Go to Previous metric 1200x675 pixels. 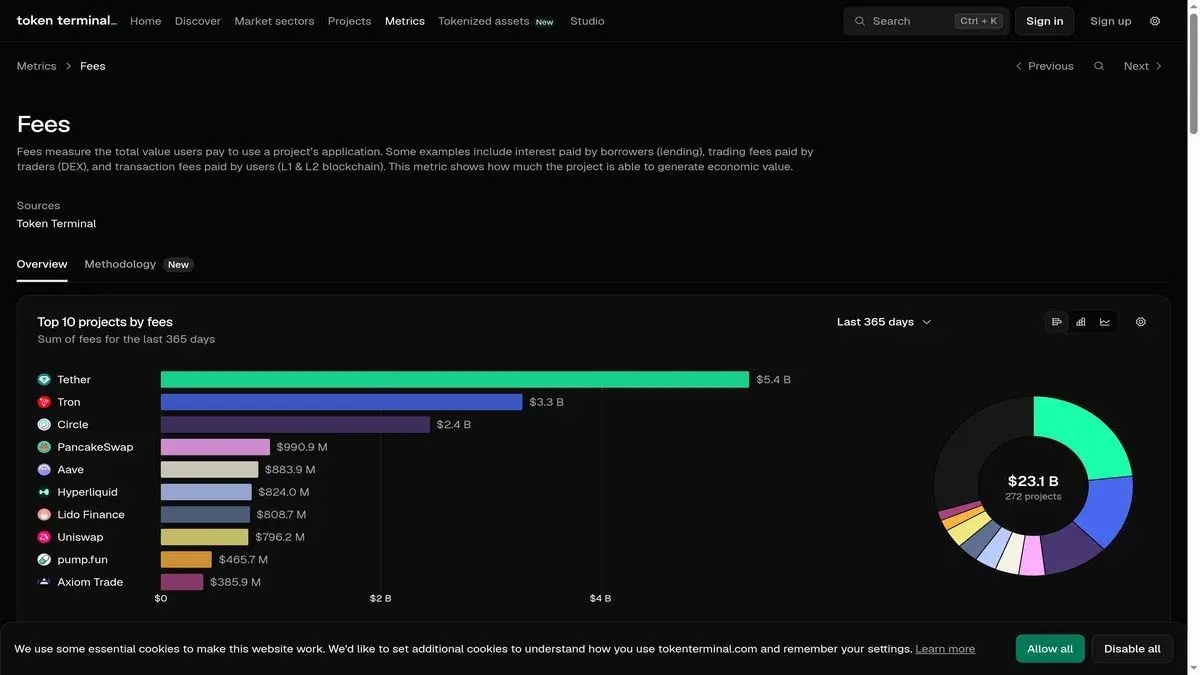(1044, 66)
